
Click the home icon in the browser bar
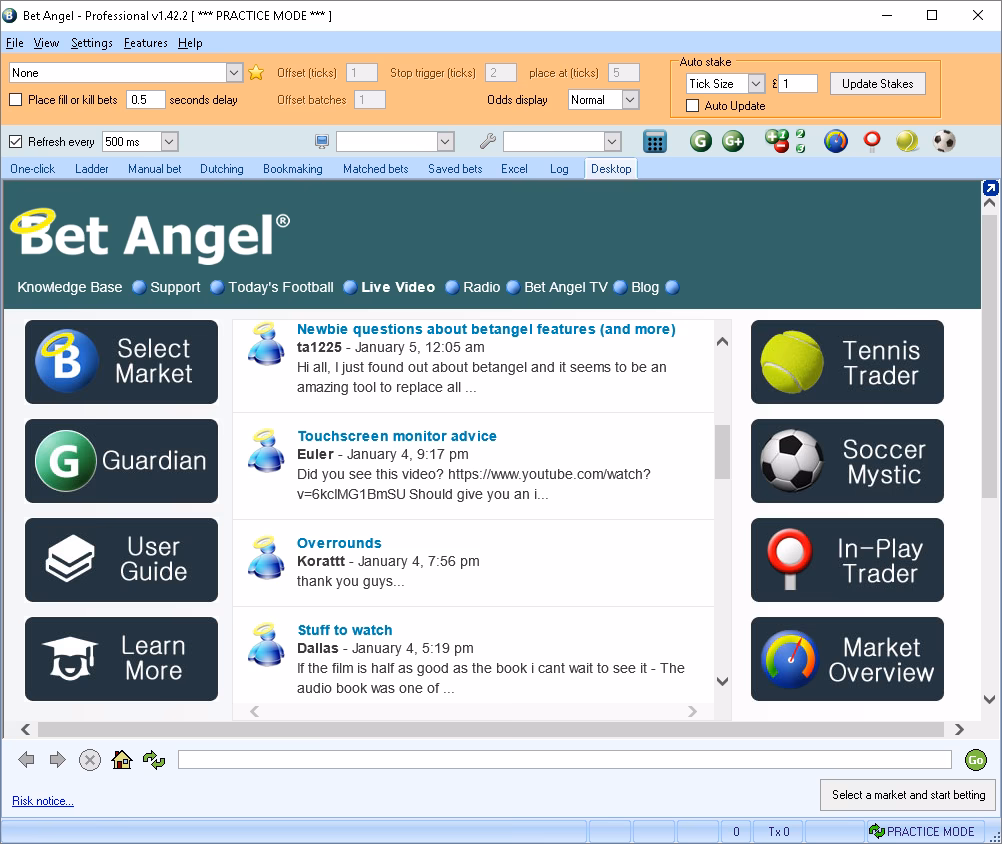tap(120, 760)
